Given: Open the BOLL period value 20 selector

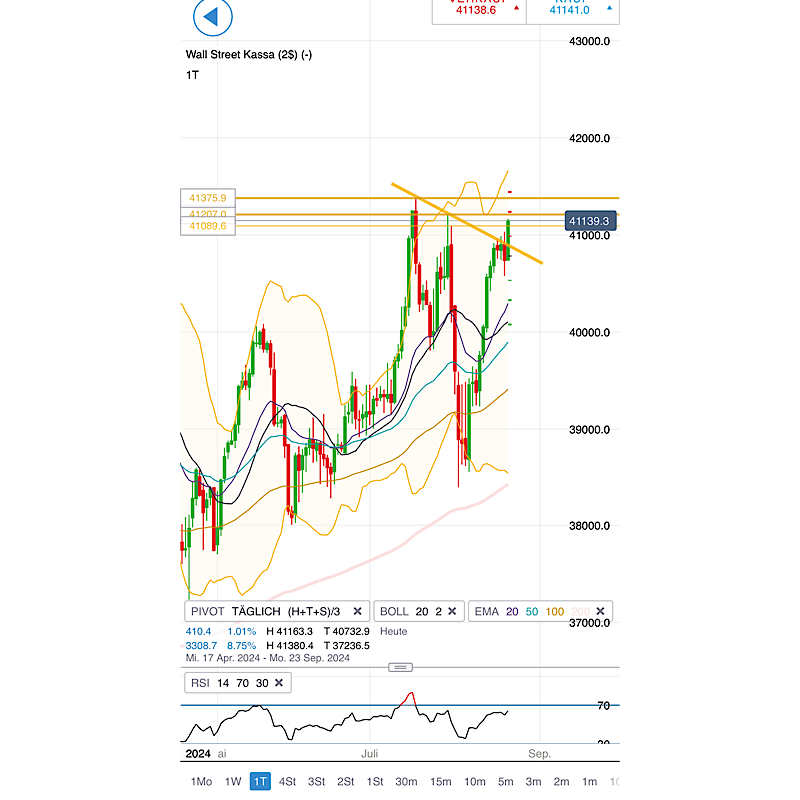Looking at the screenshot, I should pyautogui.click(x=420, y=611).
